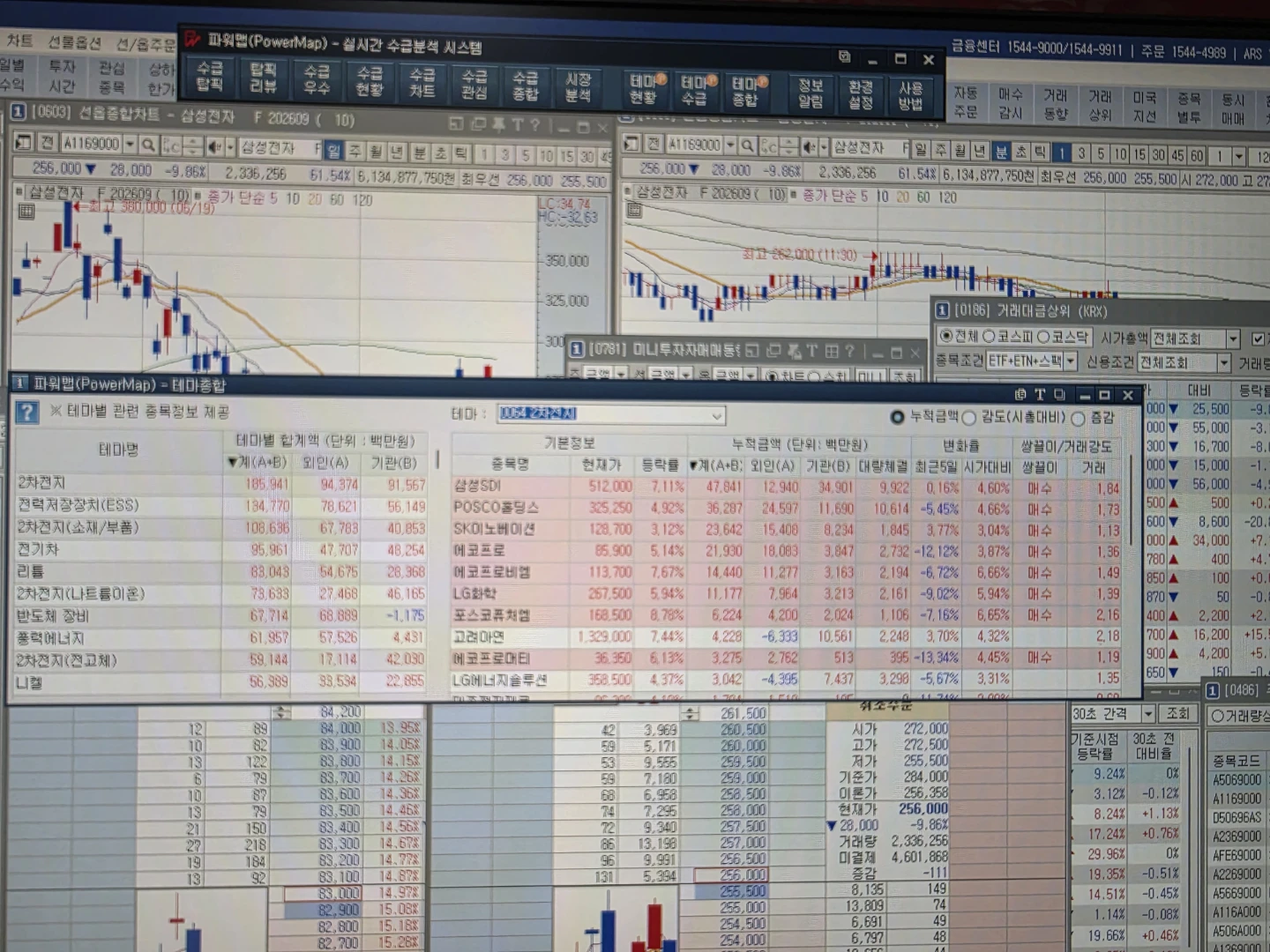The width and height of the screenshot is (1270, 952).
Task: Open 환경설정 in PowerMap toolbar
Action: click(x=861, y=94)
